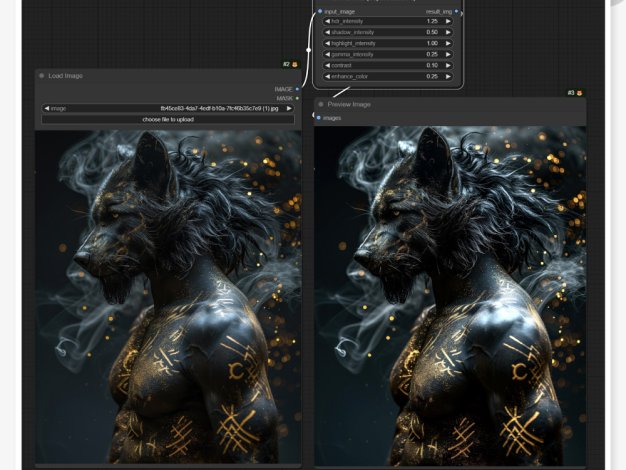Click the choose file to upload button
Viewport: 626px width, 470px height.
pyautogui.click(x=168, y=119)
